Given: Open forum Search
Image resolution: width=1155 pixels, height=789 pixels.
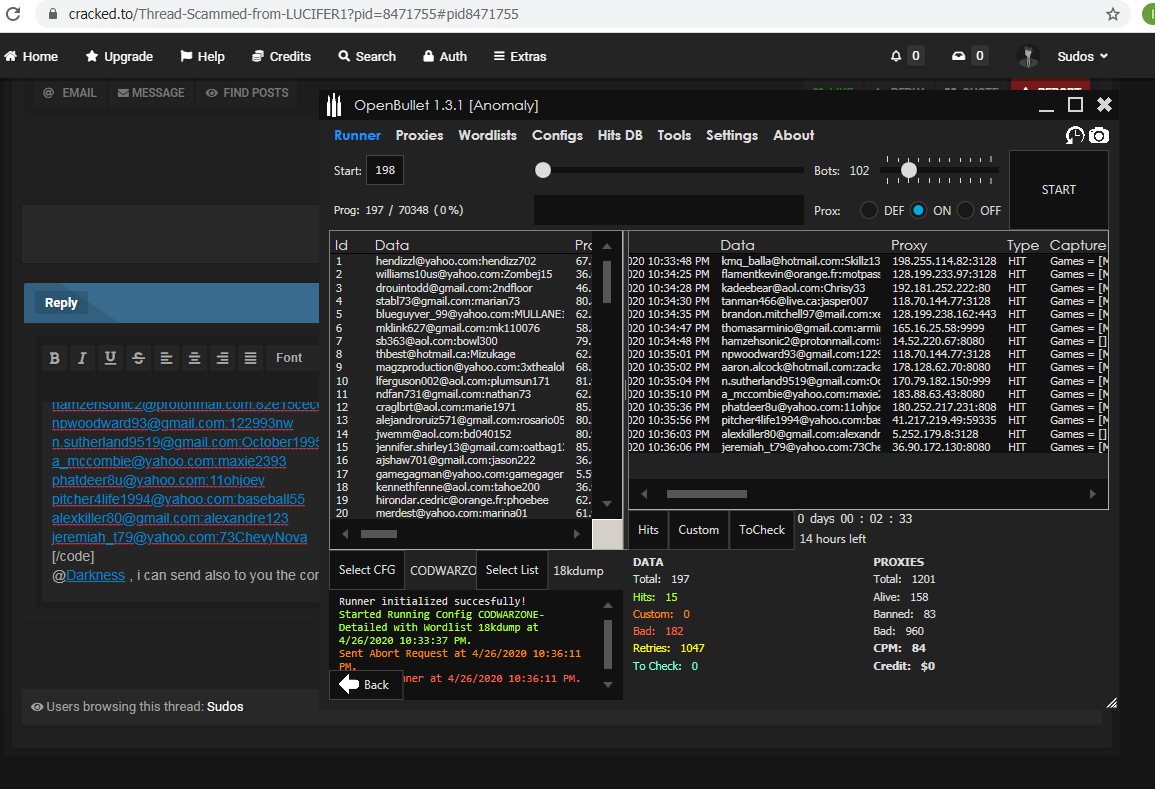Looking at the screenshot, I should [367, 56].
